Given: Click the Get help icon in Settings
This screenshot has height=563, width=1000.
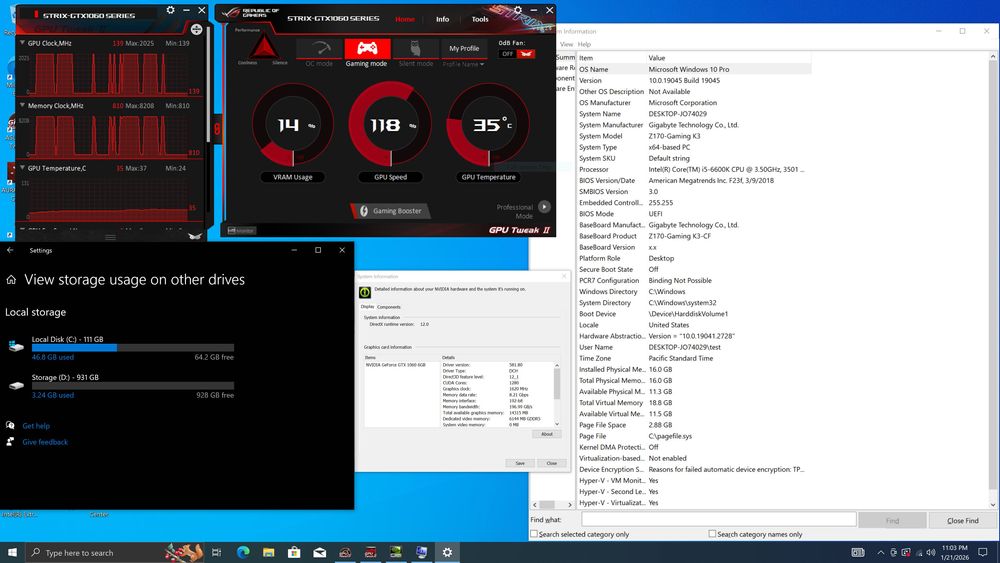Looking at the screenshot, I should 10,425.
